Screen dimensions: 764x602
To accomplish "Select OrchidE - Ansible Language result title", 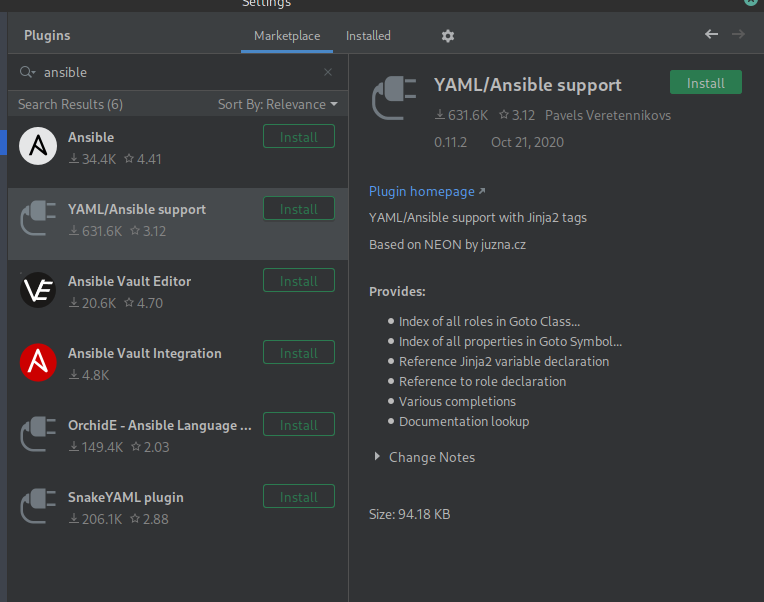I will tap(160, 425).
